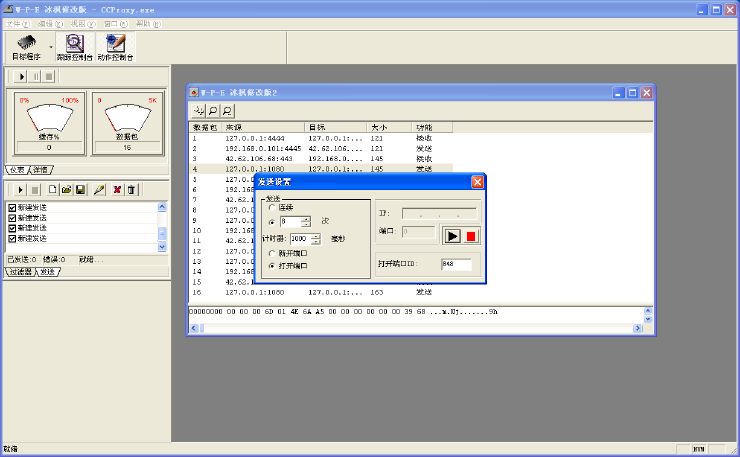The width and height of the screenshot is (740, 457).
Task: Select packet row 3 from 42.62.106.68:443
Action: pyautogui.click(x=321, y=159)
